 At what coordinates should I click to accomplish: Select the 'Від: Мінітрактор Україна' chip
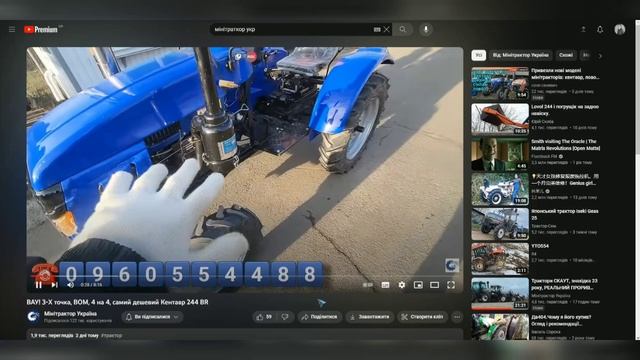(520, 55)
